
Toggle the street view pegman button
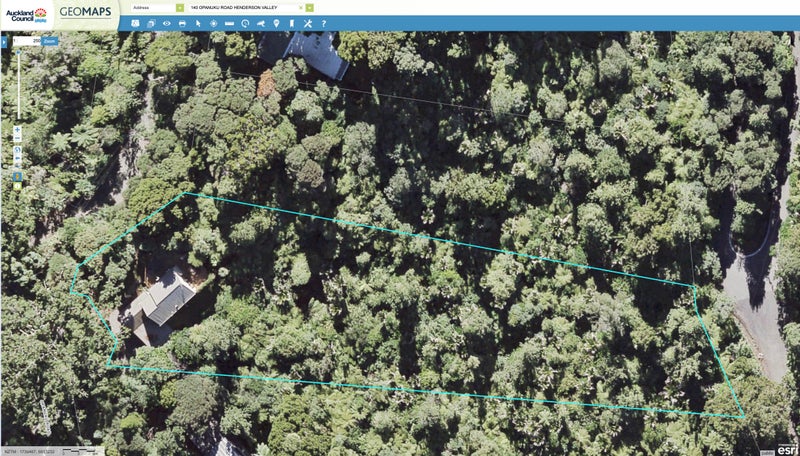coord(17,176)
